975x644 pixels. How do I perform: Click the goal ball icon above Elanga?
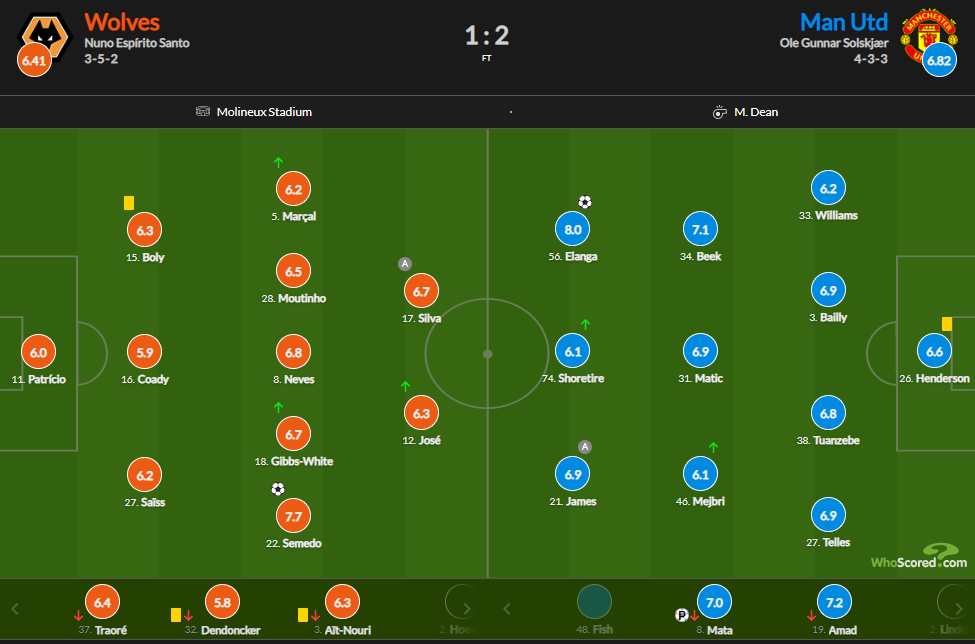point(585,202)
